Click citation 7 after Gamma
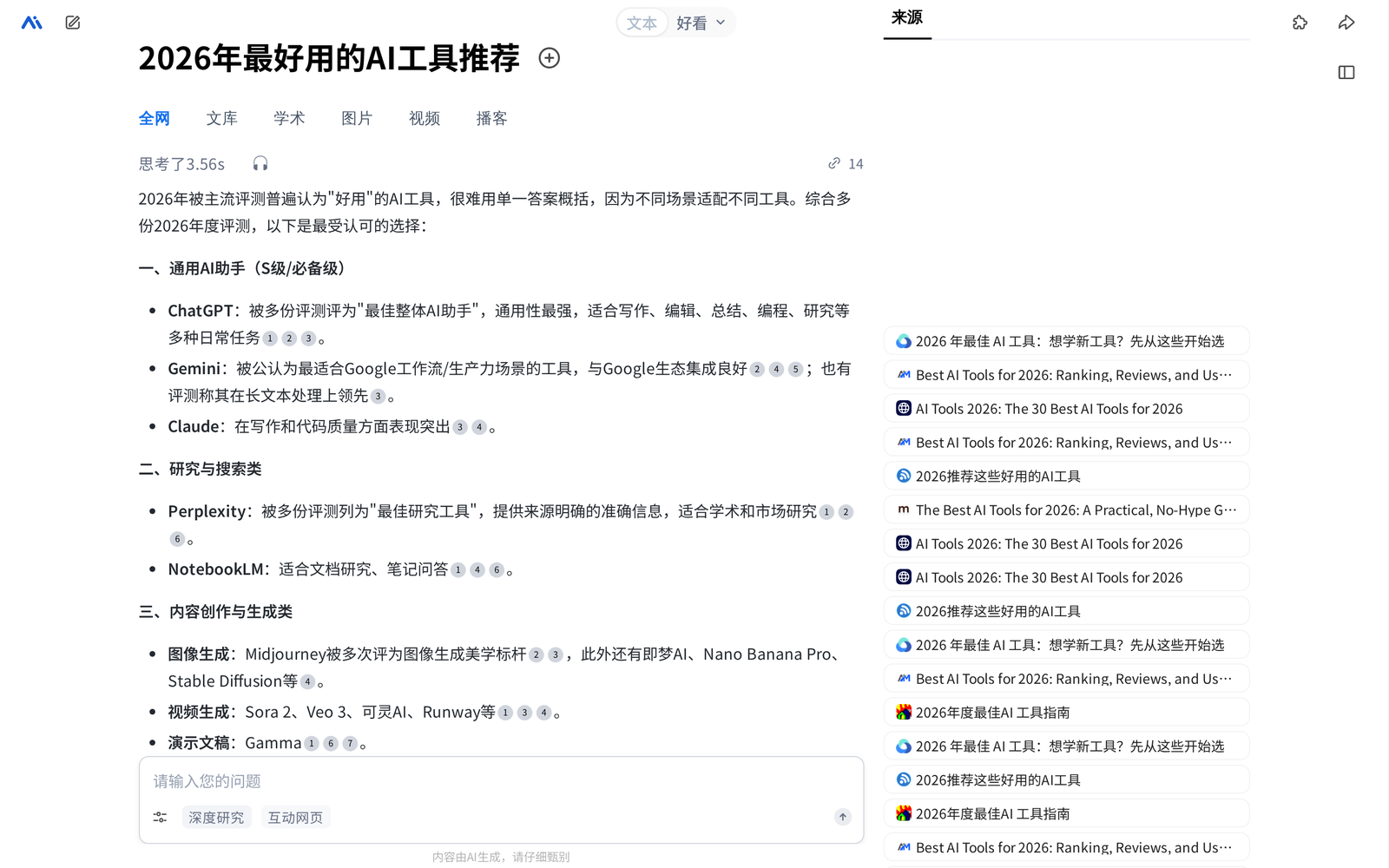Screen dimensions: 1389x868 pyautogui.click(x=350, y=744)
